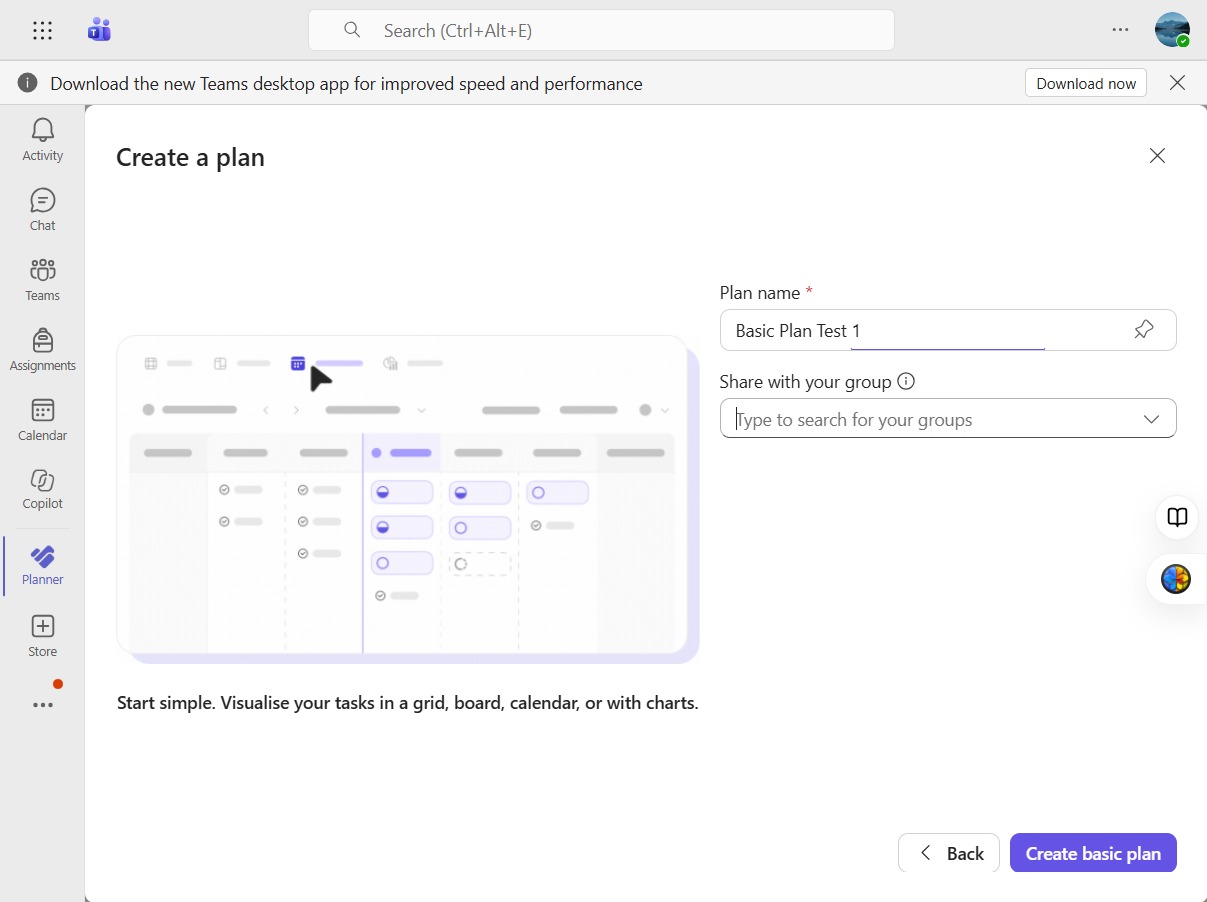Open Calendar in the sidebar
1207x902 pixels.
[x=43, y=419]
